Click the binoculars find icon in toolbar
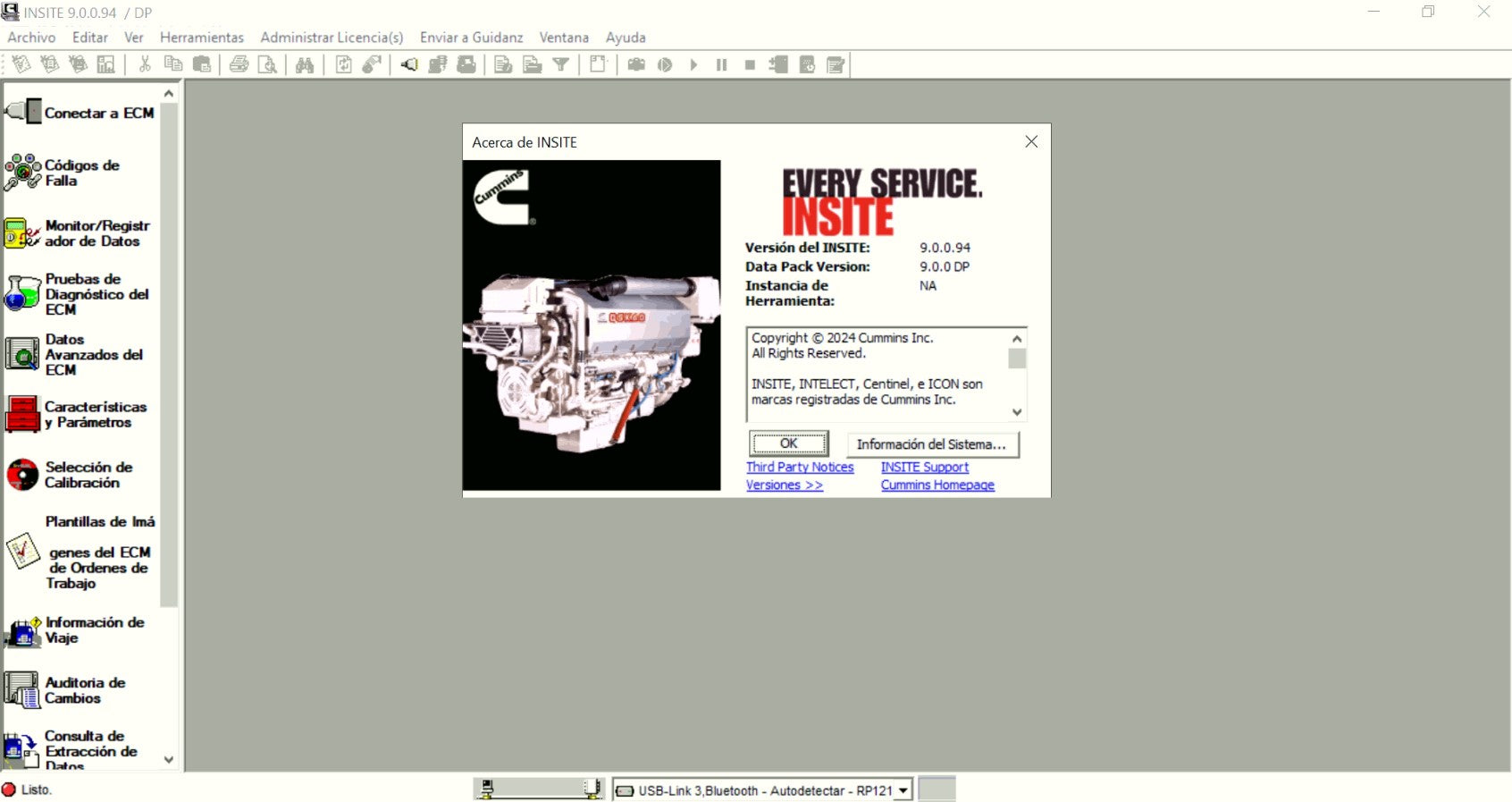The image size is (1512, 802). click(x=305, y=64)
